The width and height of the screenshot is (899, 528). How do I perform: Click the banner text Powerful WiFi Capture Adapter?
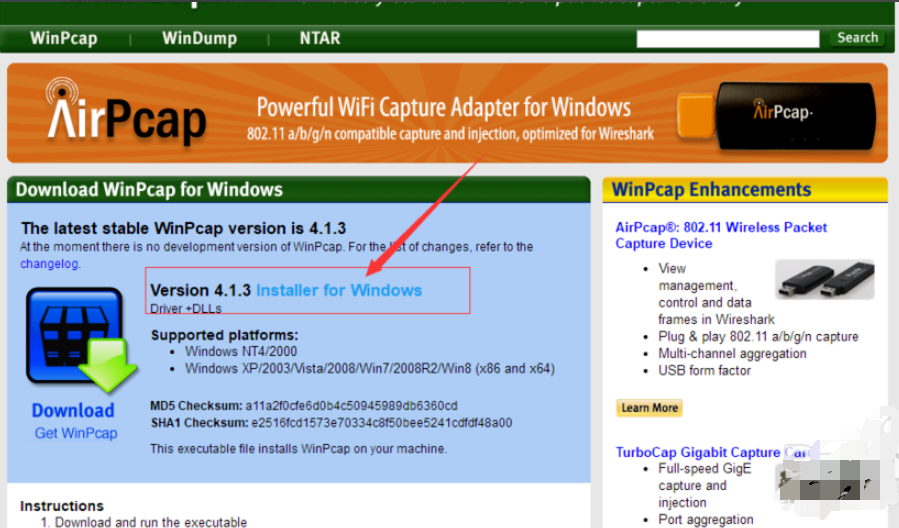pyautogui.click(x=443, y=107)
